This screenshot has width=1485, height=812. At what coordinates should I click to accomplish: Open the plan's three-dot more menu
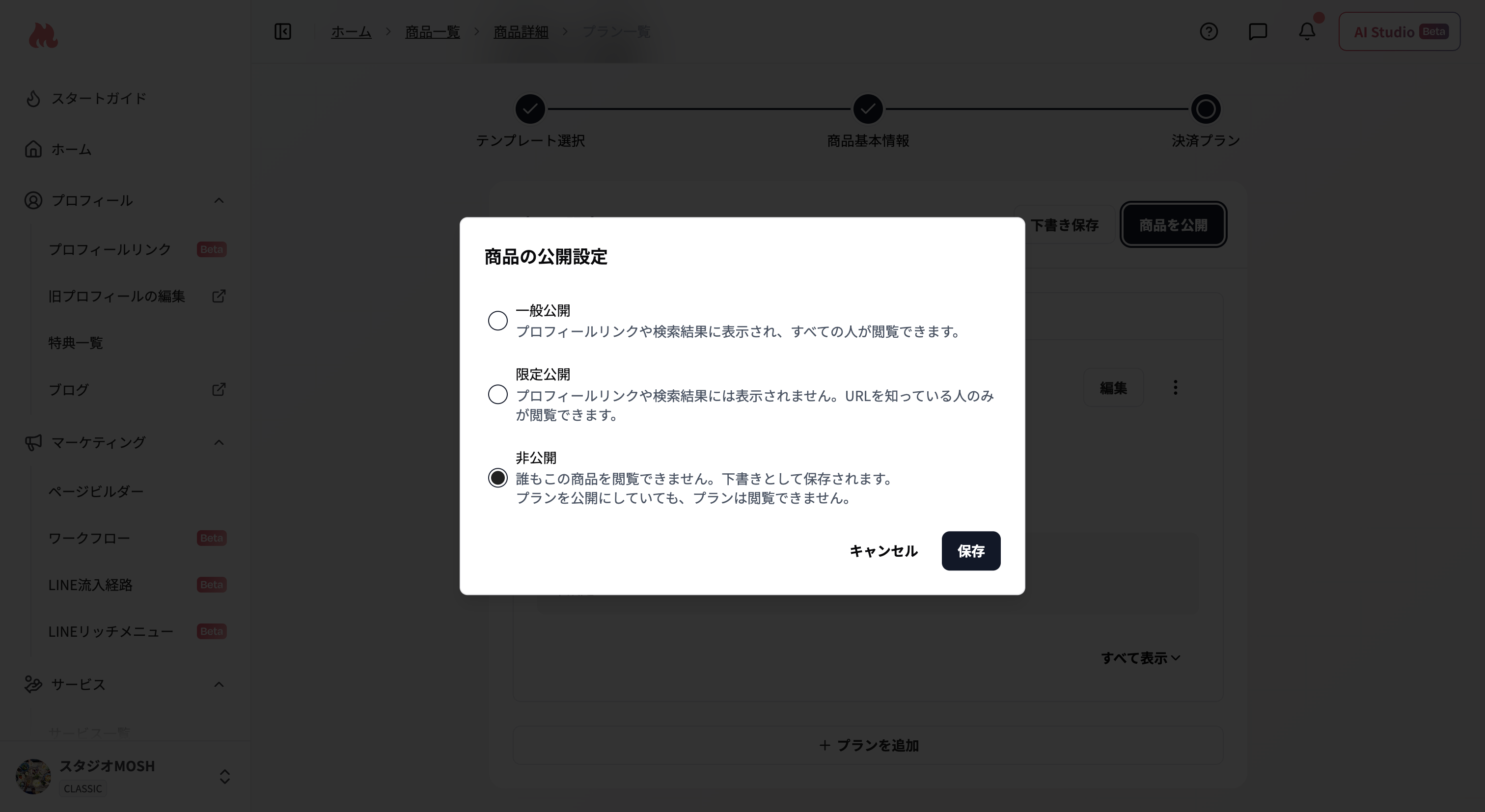pos(1176,387)
